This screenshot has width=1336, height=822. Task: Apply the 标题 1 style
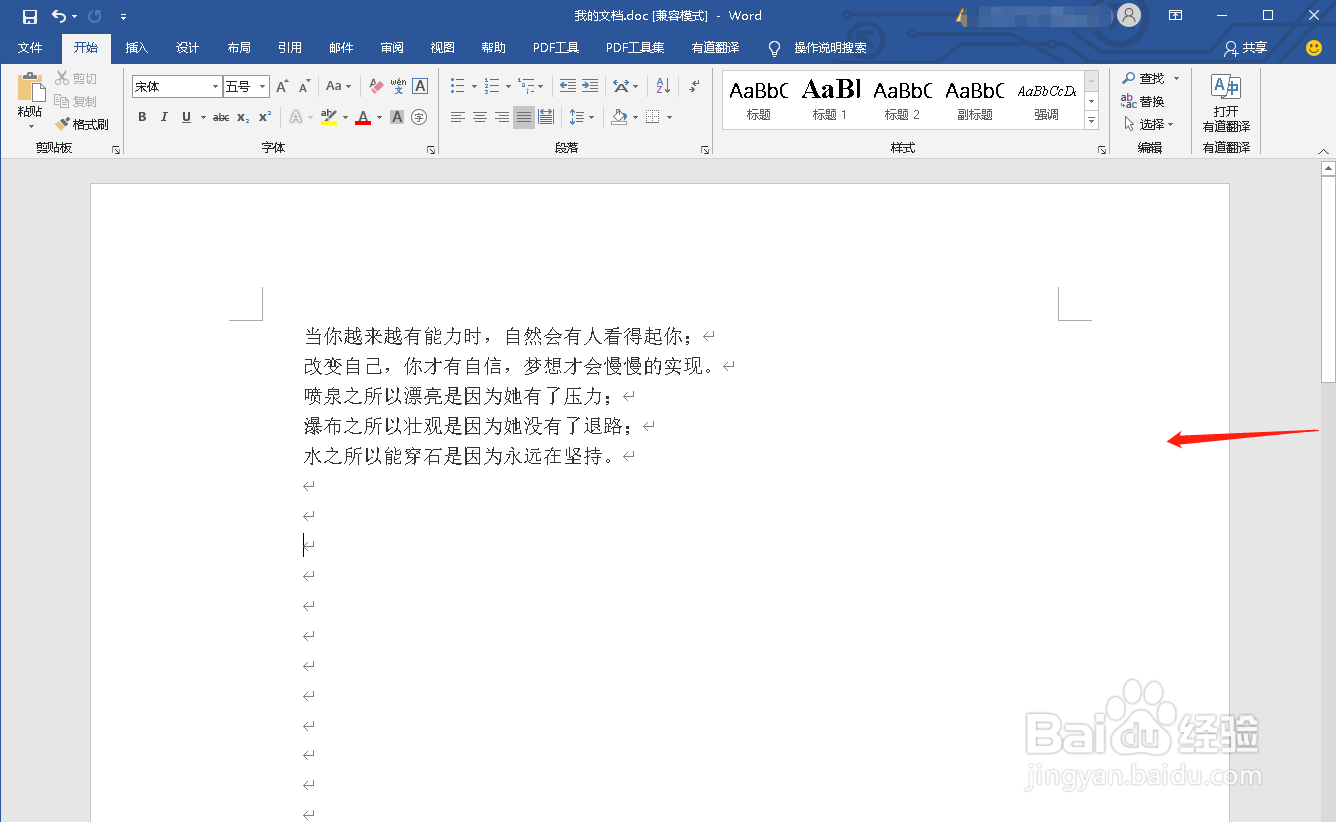point(830,100)
